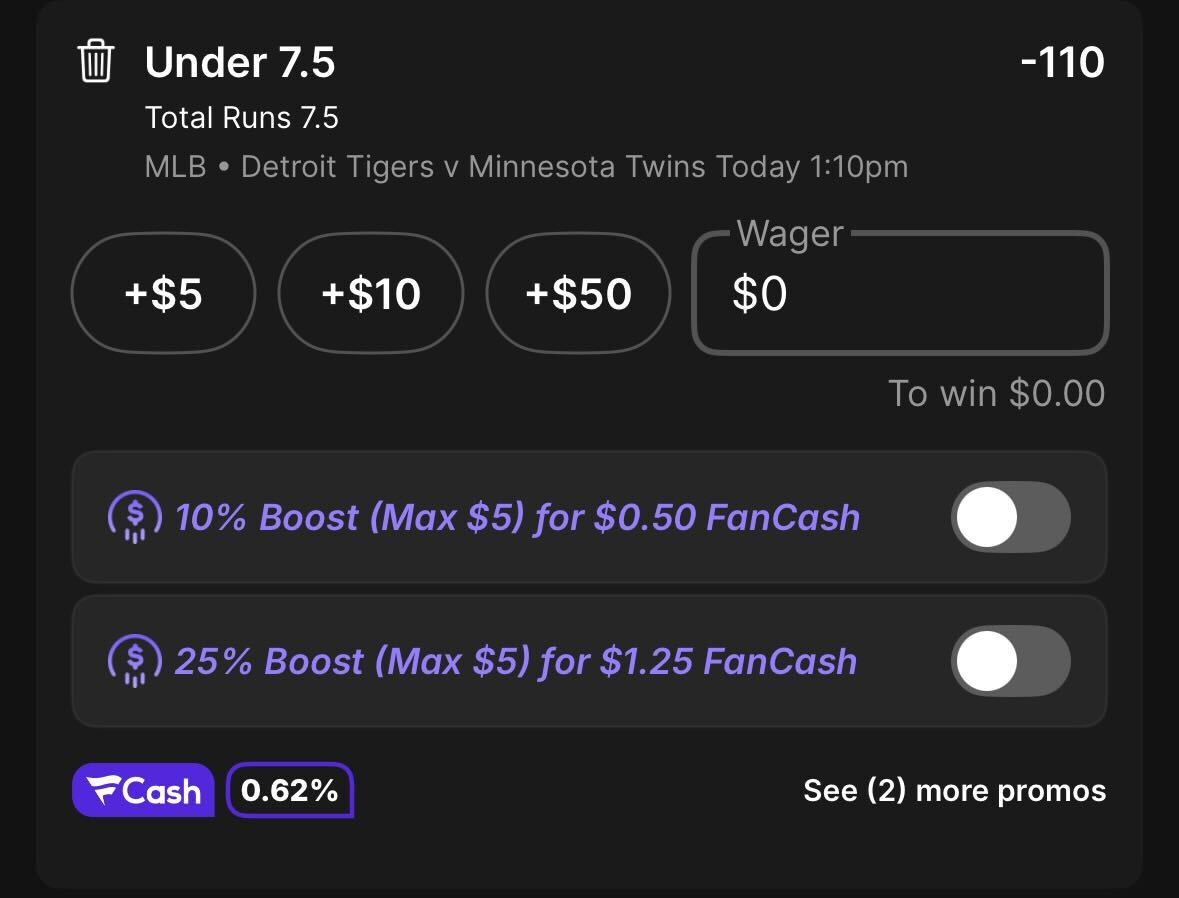Enable the 25% Boost toggle

click(x=1011, y=660)
